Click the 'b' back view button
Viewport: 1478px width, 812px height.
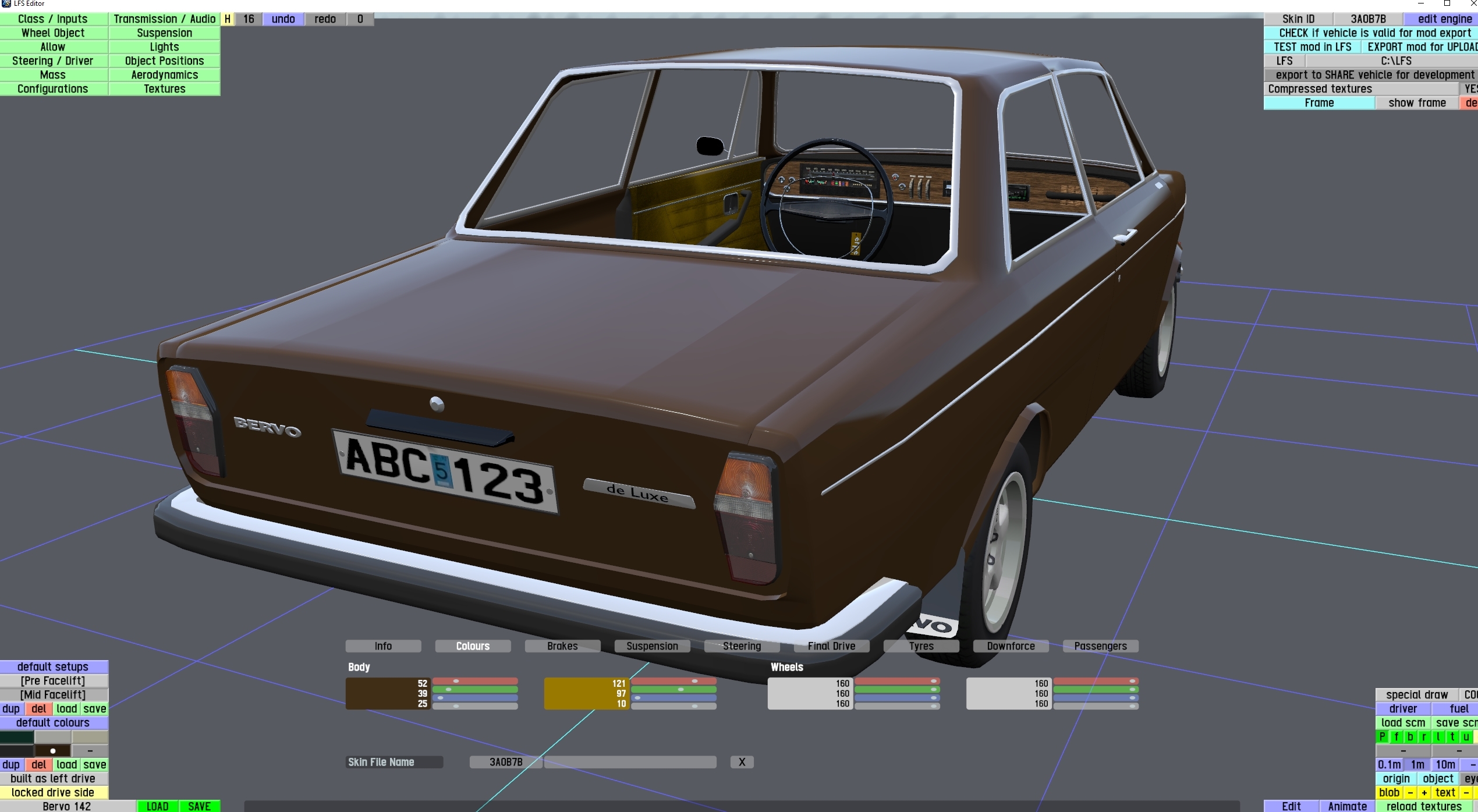point(1410,737)
